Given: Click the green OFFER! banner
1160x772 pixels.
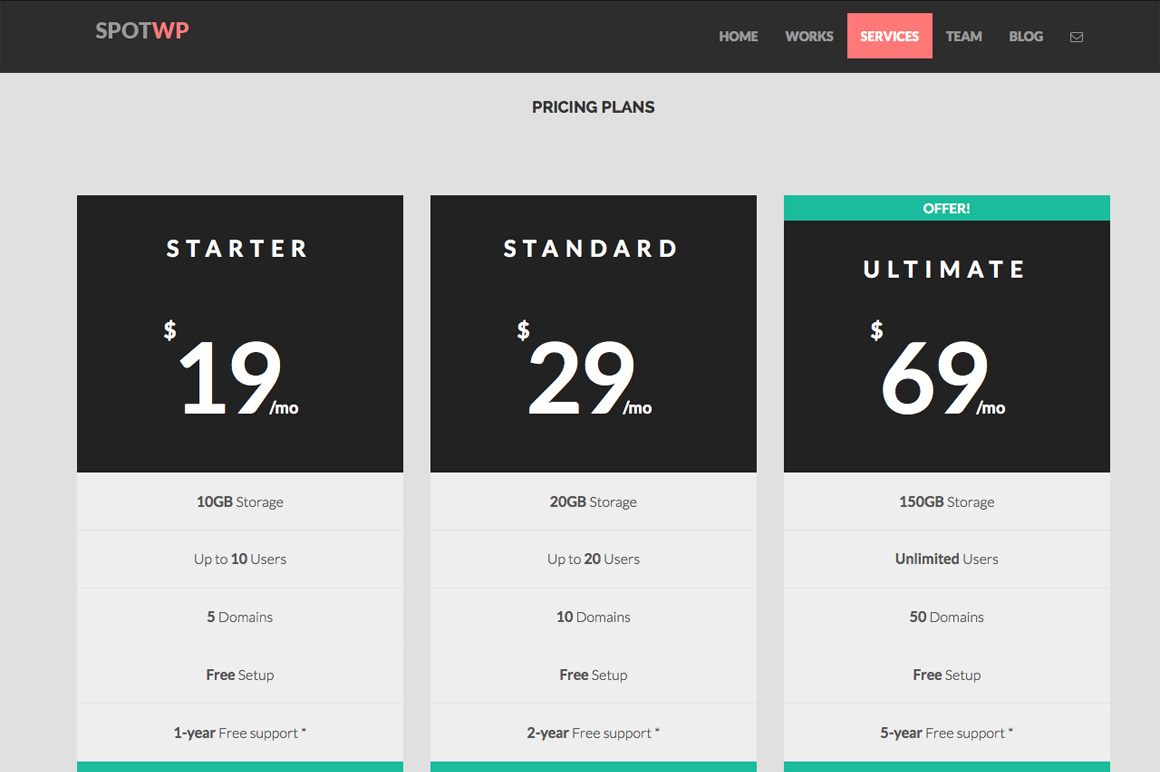Looking at the screenshot, I should tap(946, 207).
